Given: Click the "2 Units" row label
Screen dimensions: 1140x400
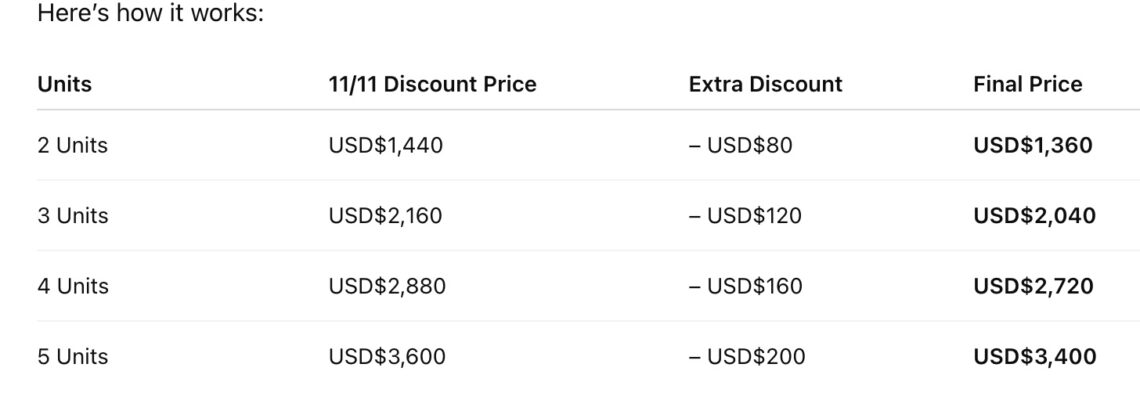Looking at the screenshot, I should (72, 146).
